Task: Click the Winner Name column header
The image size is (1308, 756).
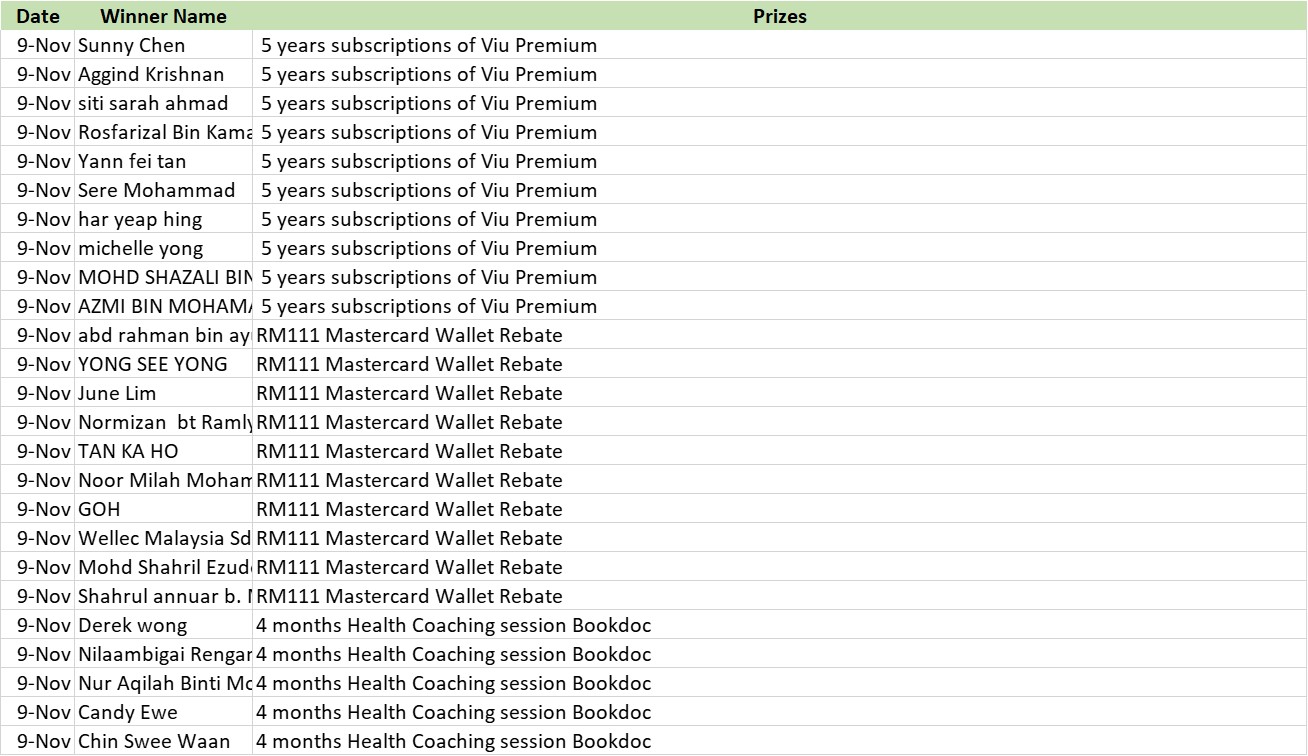Action: (x=163, y=16)
